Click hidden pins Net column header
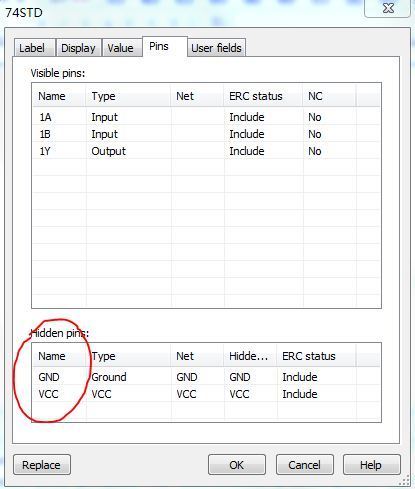This screenshot has width=415, height=489. coord(197,356)
